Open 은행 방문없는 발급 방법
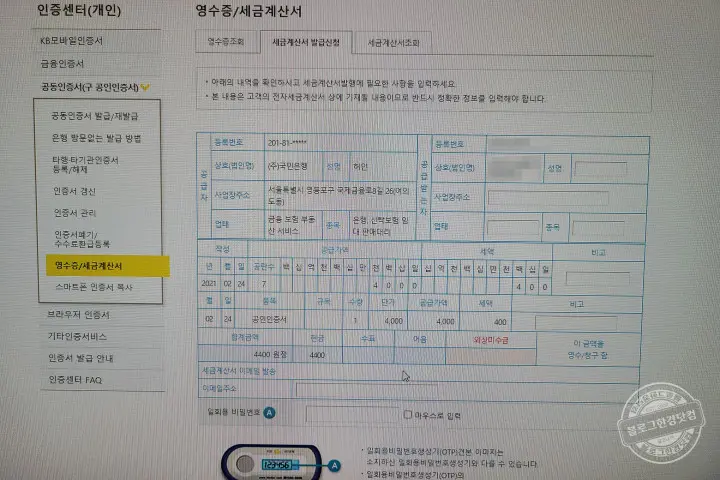 (x=96, y=138)
